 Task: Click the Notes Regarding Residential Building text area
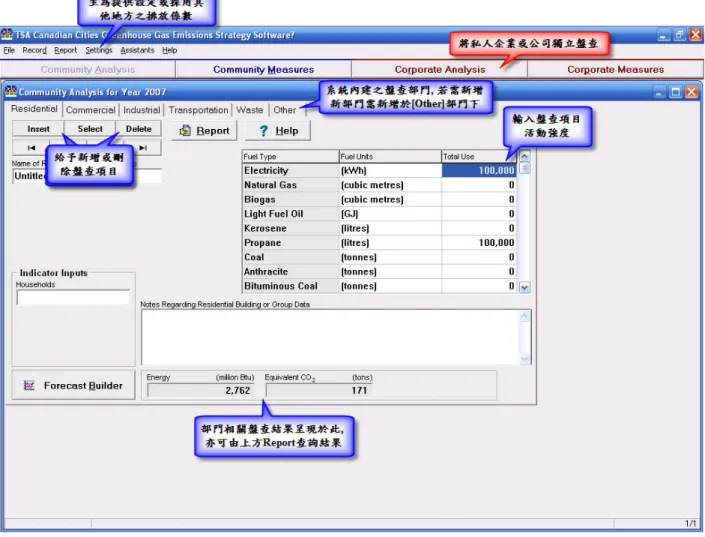coord(330,337)
